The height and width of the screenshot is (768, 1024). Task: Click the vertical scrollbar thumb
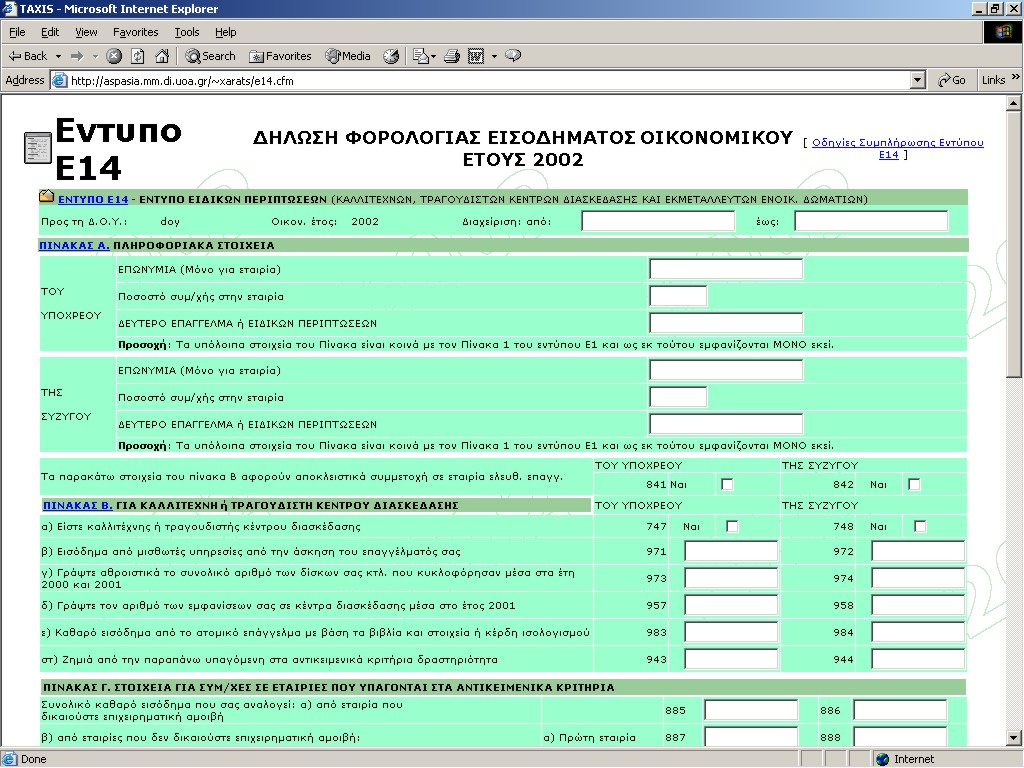click(x=1014, y=244)
